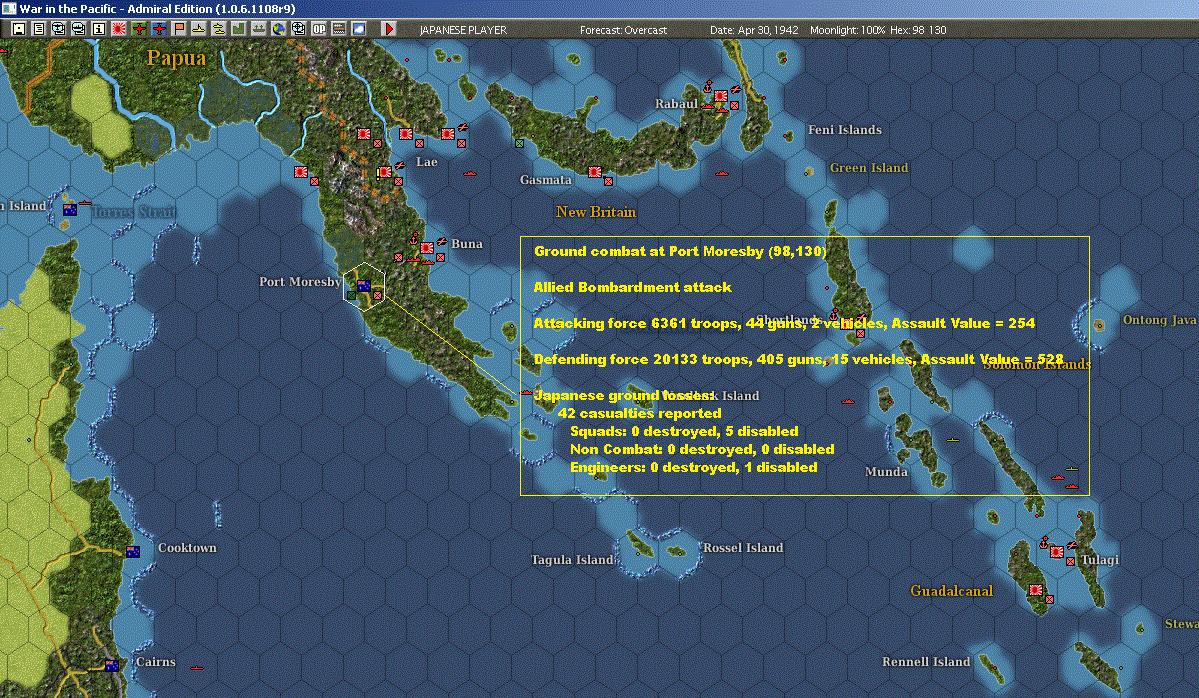Click the 'Engineers: 0 destroyed, 1 disabled' line
Viewport: 1199px width, 698px height.
coord(694,467)
